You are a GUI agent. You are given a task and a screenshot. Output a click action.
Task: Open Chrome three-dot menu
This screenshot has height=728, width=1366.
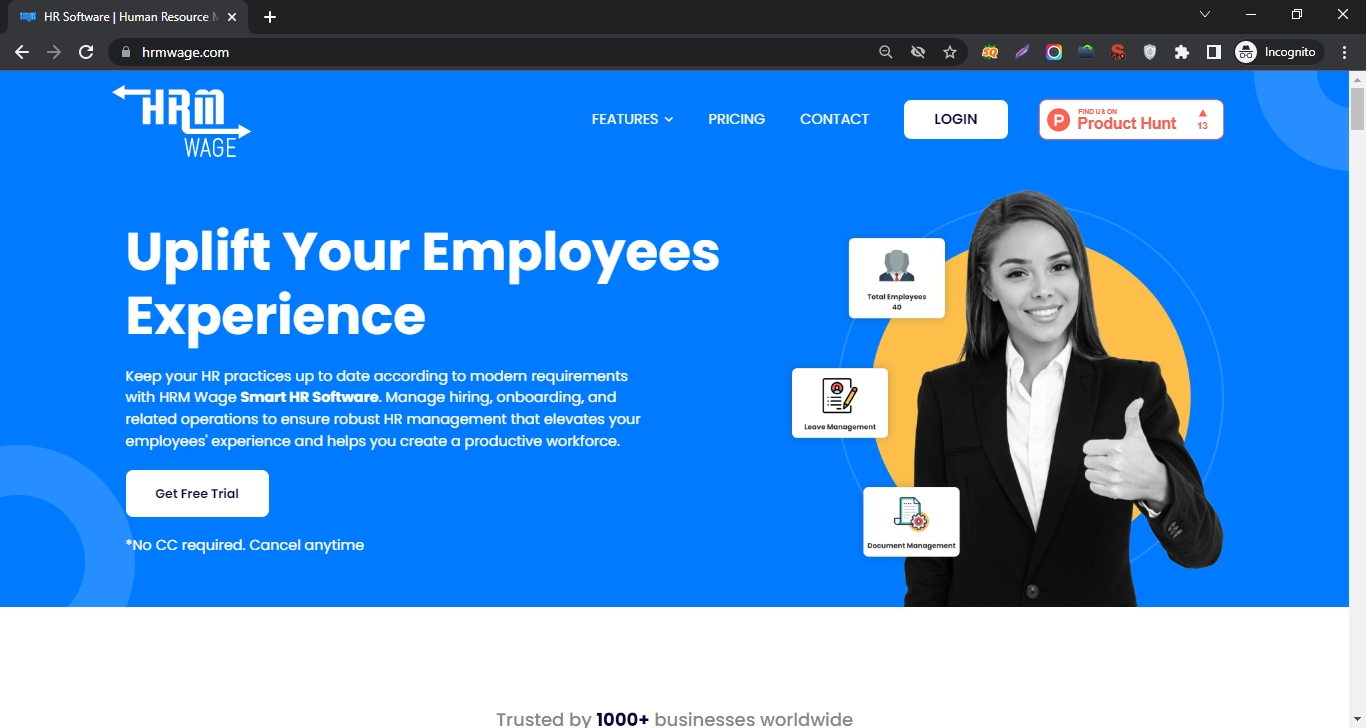[x=1345, y=52]
